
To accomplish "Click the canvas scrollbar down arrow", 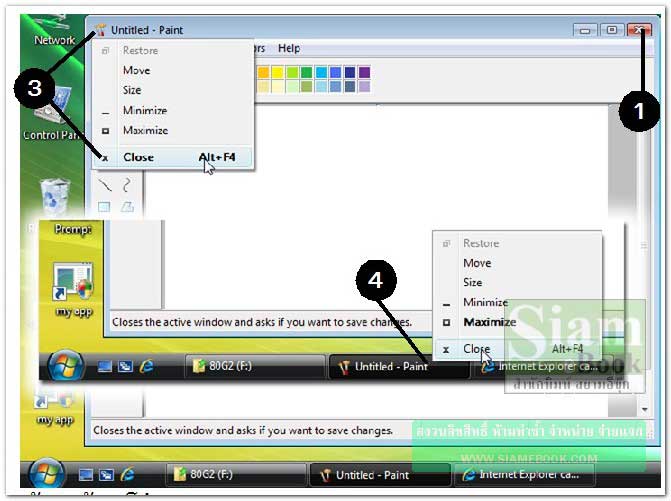I will click(644, 410).
